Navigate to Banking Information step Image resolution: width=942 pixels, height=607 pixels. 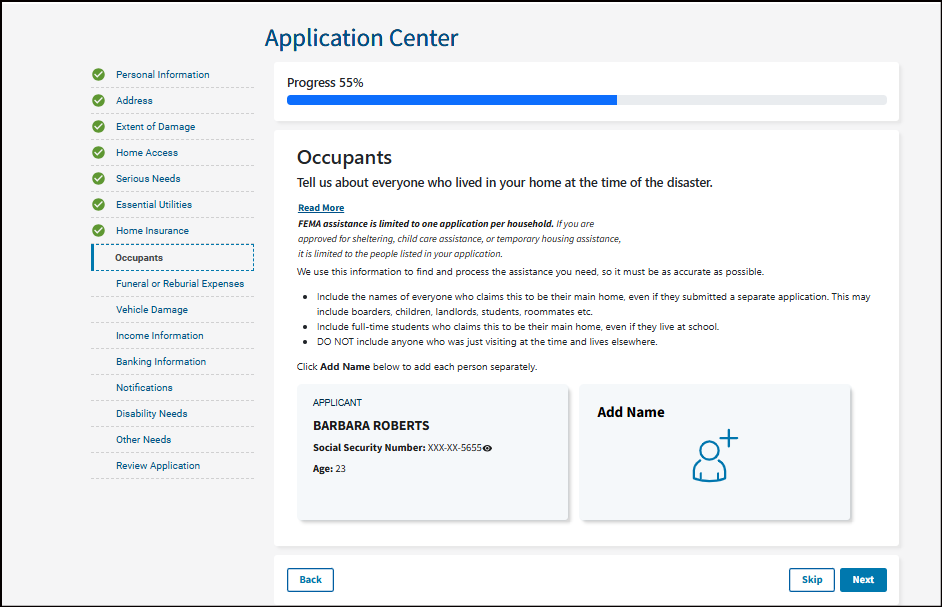coord(160,362)
